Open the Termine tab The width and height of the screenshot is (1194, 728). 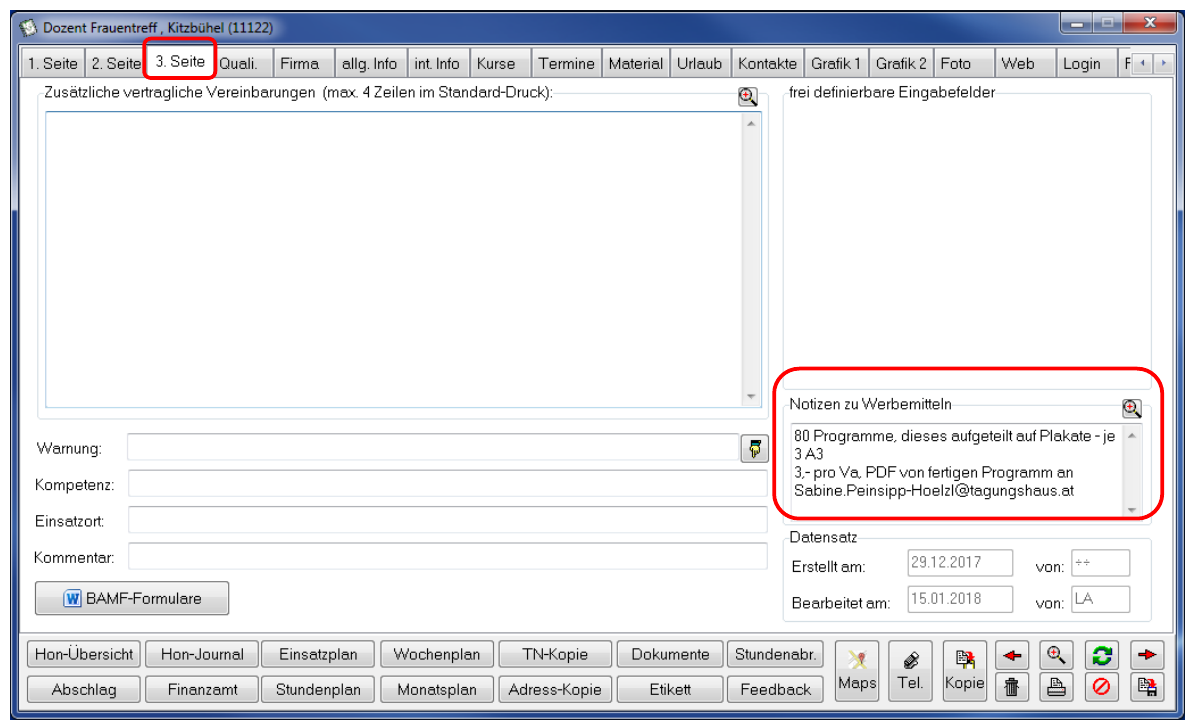pyautogui.click(x=567, y=64)
